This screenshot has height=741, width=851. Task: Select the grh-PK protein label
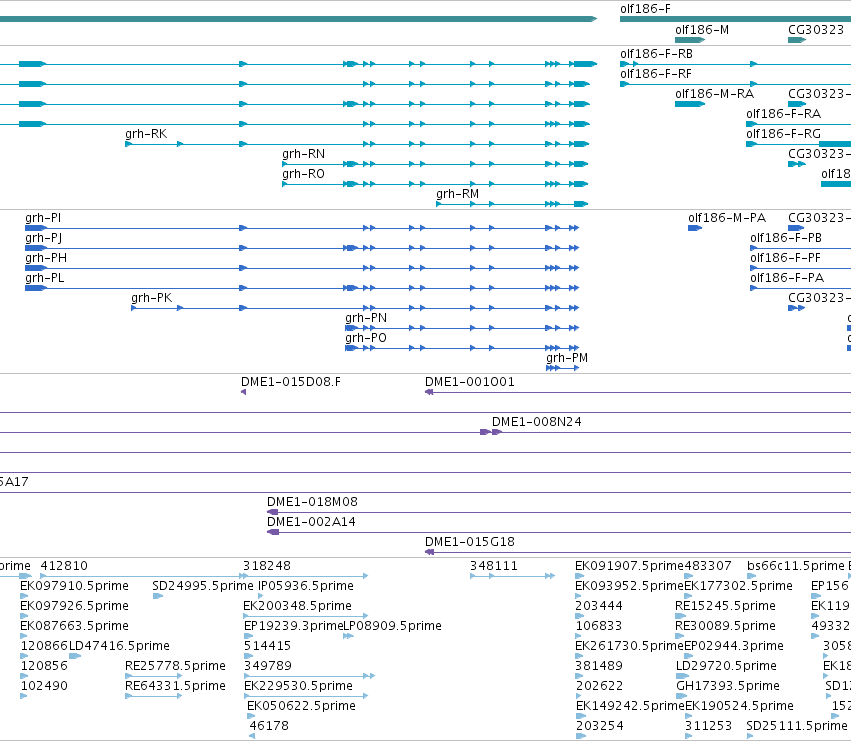151,299
